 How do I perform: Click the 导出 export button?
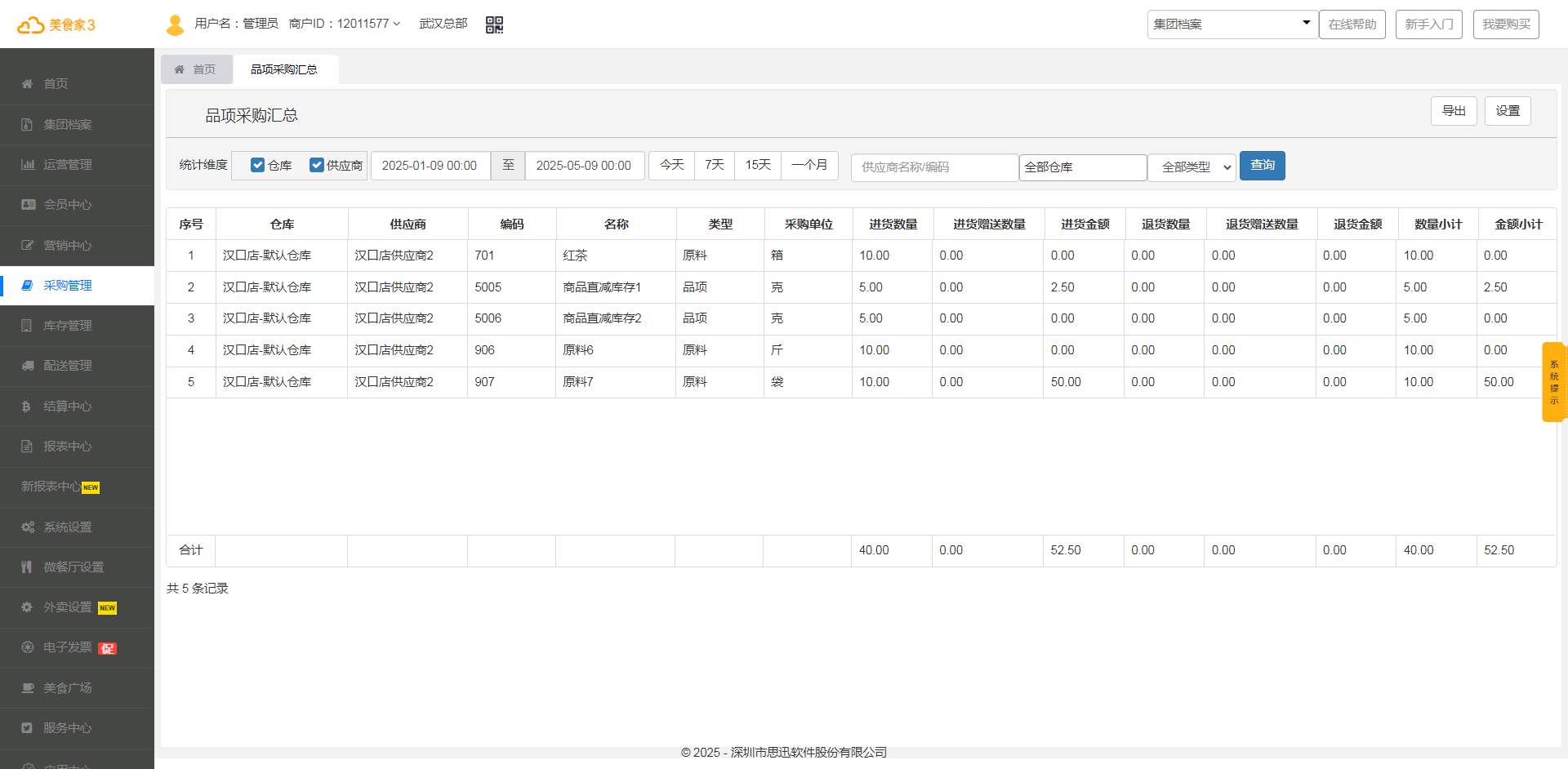click(x=1453, y=111)
